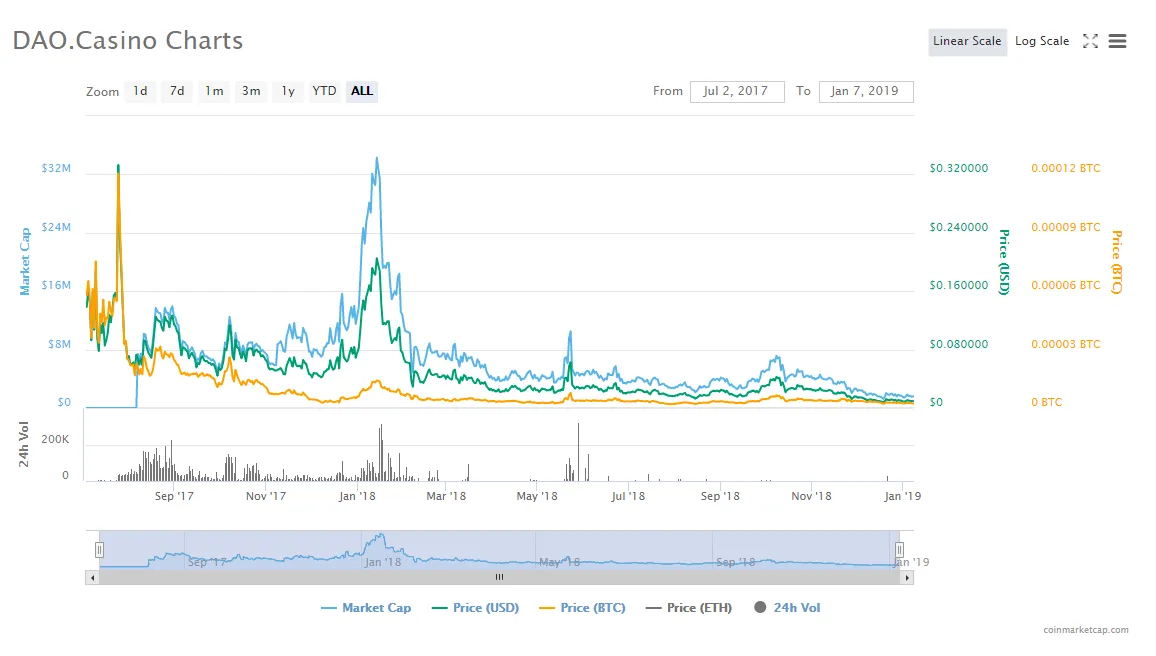
Task: Set zoom range to 1d
Action: 140,91
